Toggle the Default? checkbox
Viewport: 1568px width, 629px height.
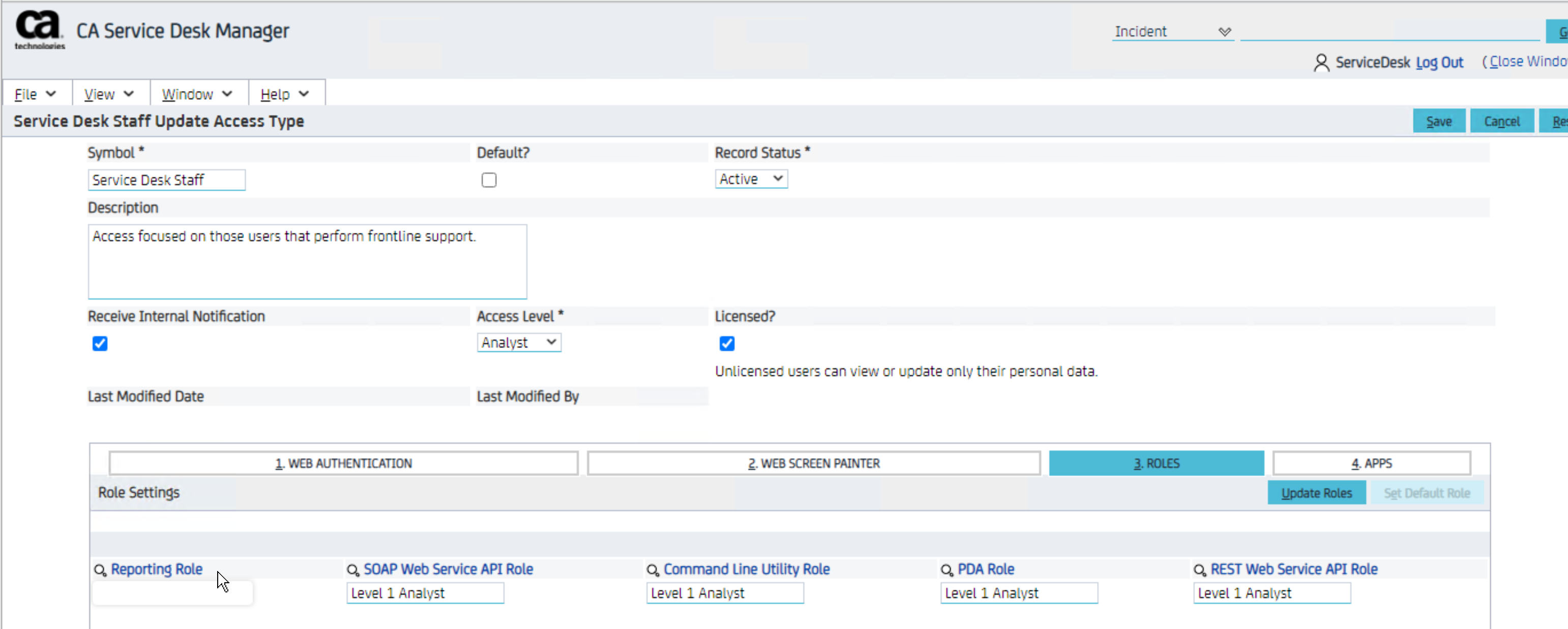click(x=489, y=180)
